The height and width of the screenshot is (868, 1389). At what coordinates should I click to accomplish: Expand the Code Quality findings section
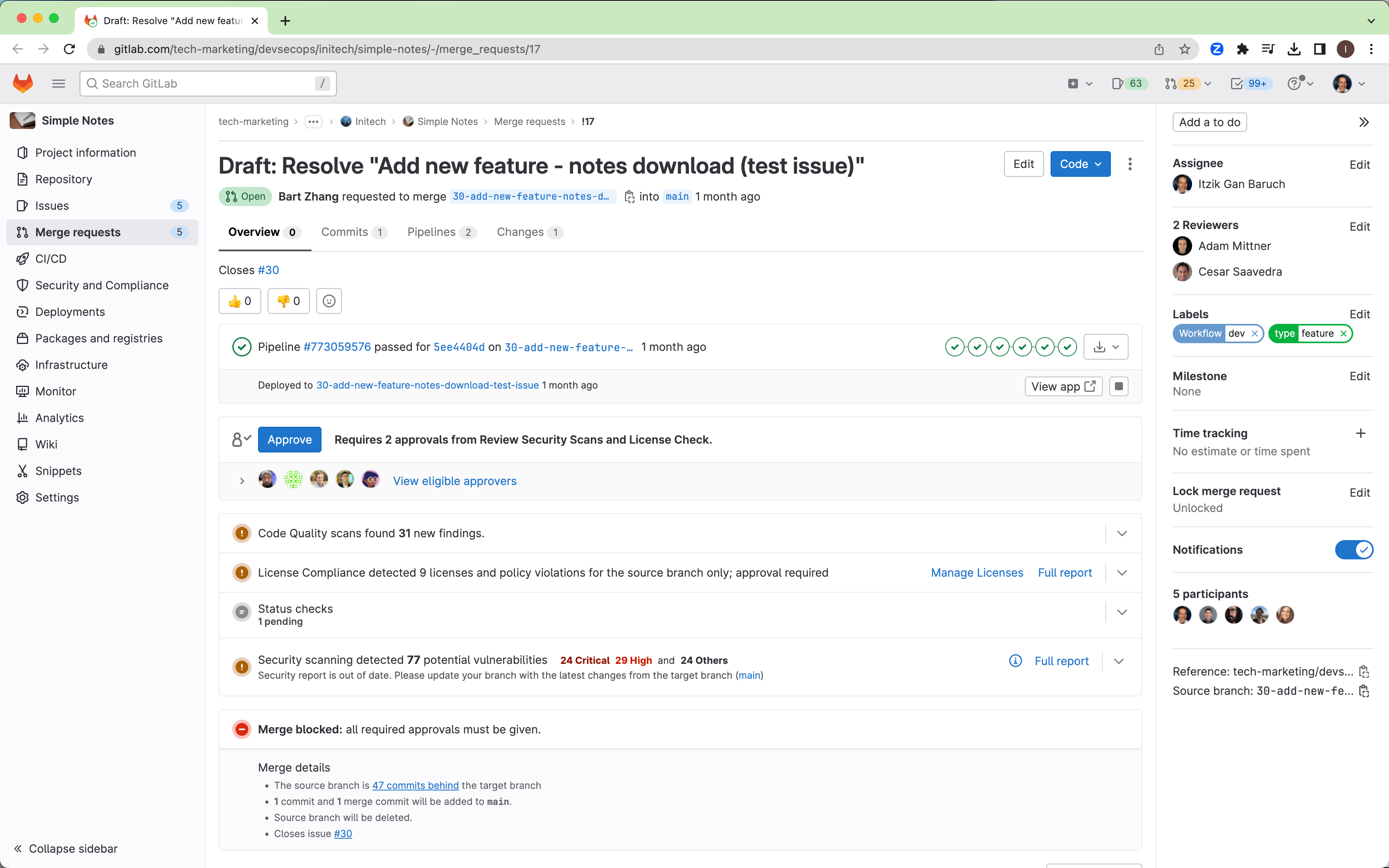pos(1122,533)
